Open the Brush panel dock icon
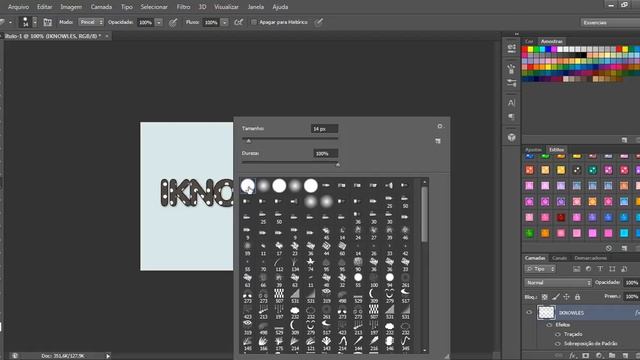Image resolution: width=640 pixels, height=360 pixels. coord(511,69)
